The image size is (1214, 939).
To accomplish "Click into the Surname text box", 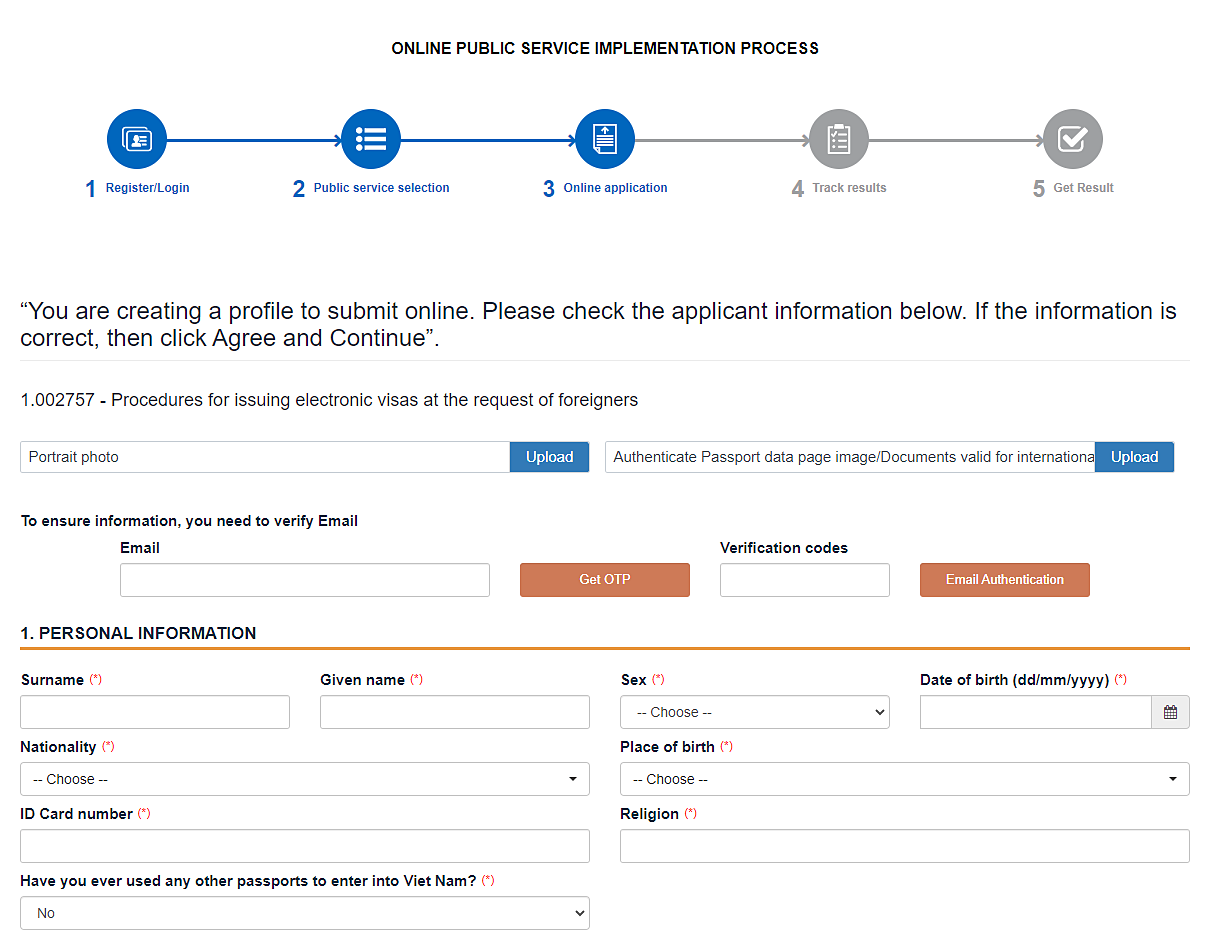I will pos(154,712).
